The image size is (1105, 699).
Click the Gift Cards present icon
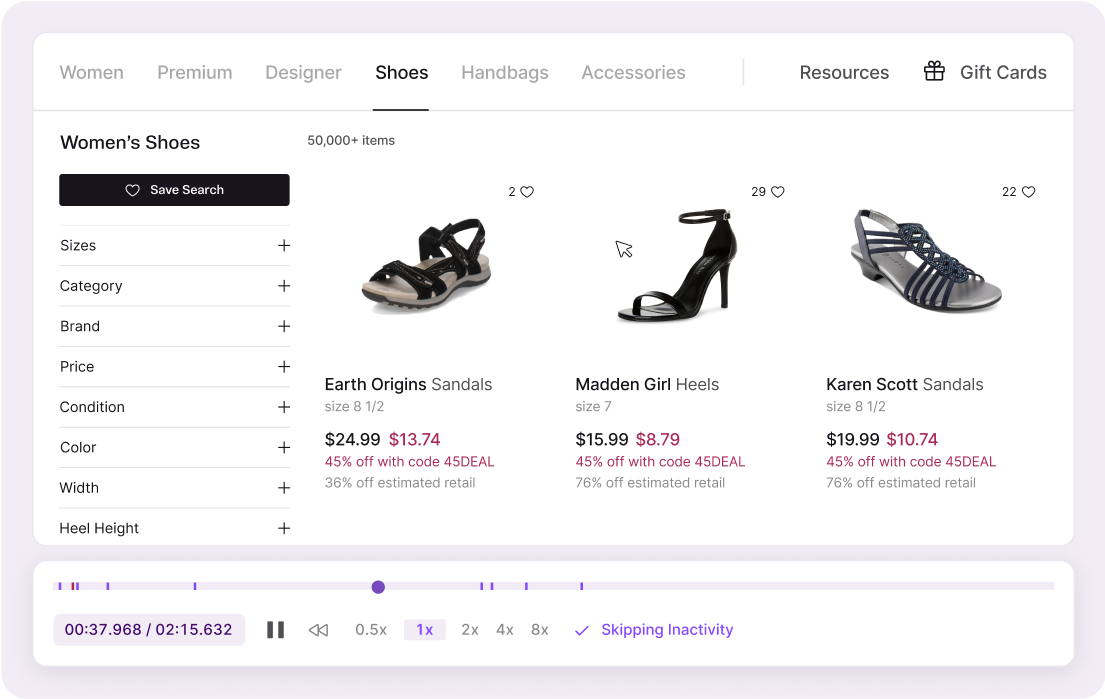934,72
